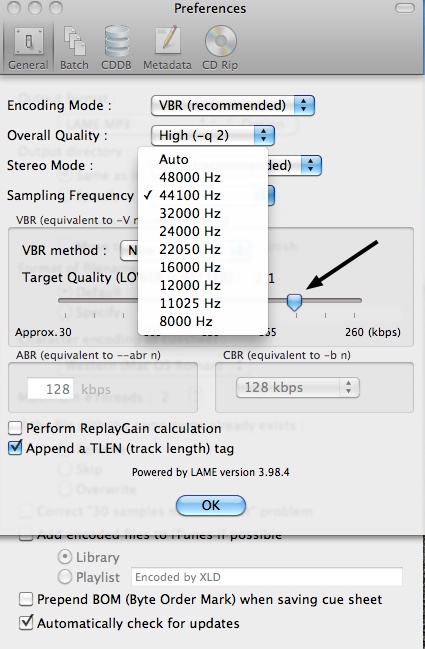The height and width of the screenshot is (649, 425).
Task: Enable Prepend BOM when saving cue sheet
Action: tap(26, 599)
